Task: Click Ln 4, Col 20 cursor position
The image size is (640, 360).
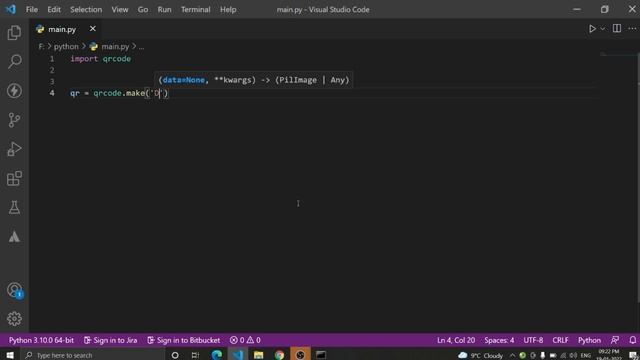Action: pyautogui.click(x=456, y=340)
